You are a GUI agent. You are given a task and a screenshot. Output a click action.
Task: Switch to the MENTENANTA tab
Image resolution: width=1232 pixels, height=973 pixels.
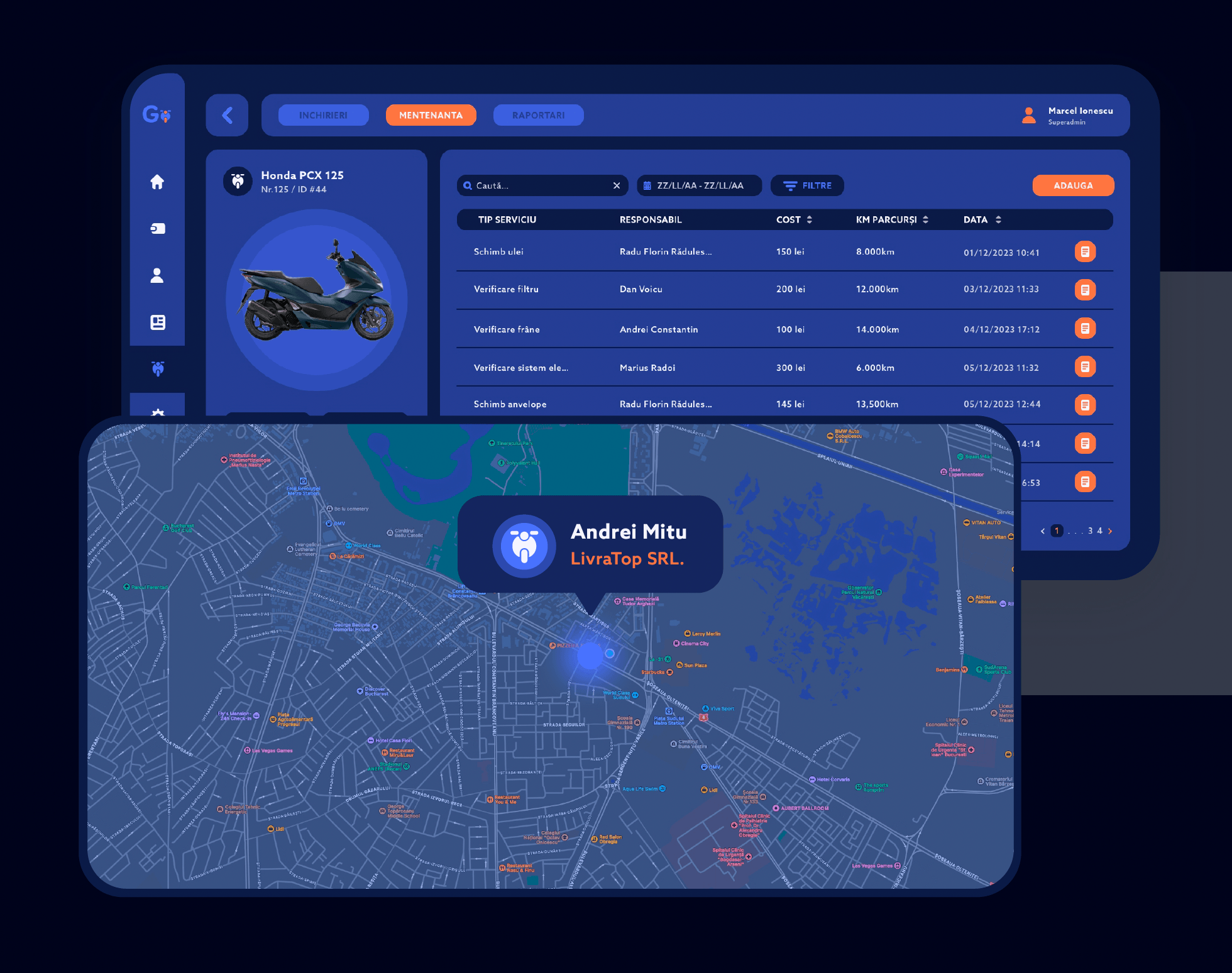tap(431, 115)
